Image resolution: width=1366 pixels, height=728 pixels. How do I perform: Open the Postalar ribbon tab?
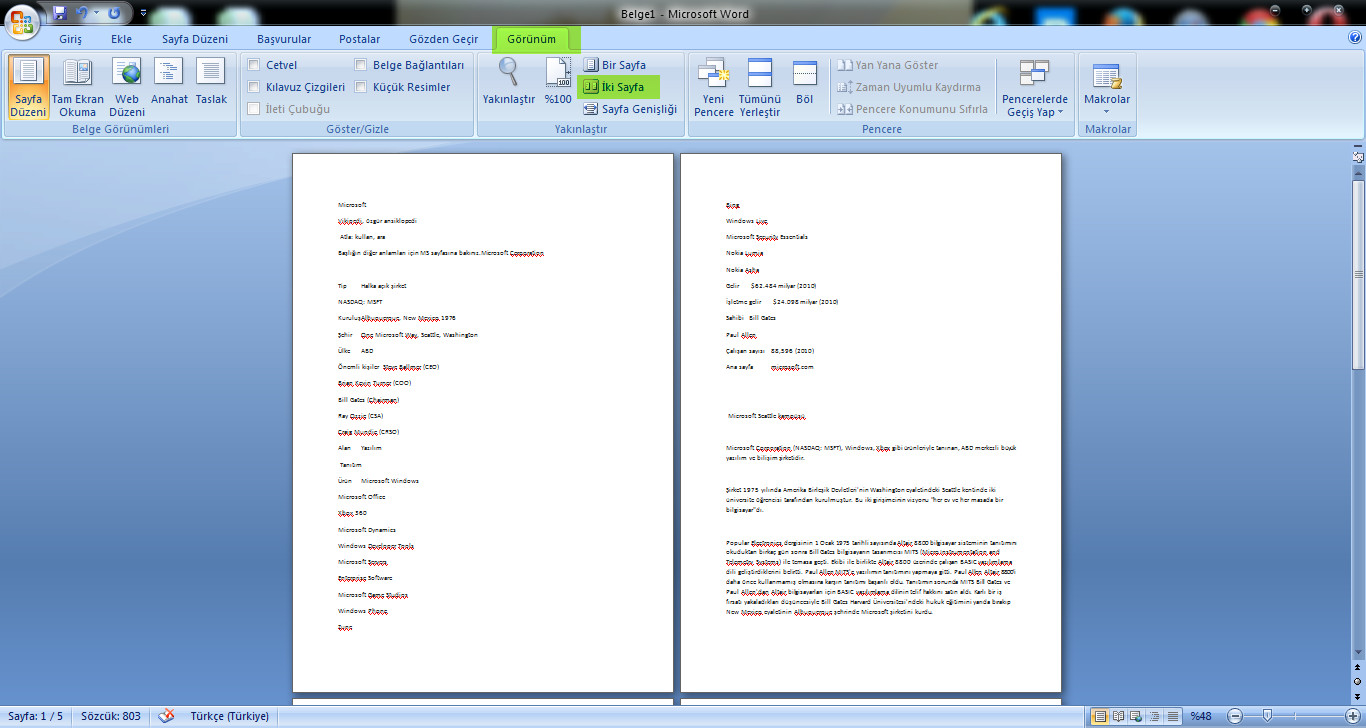tap(360, 39)
